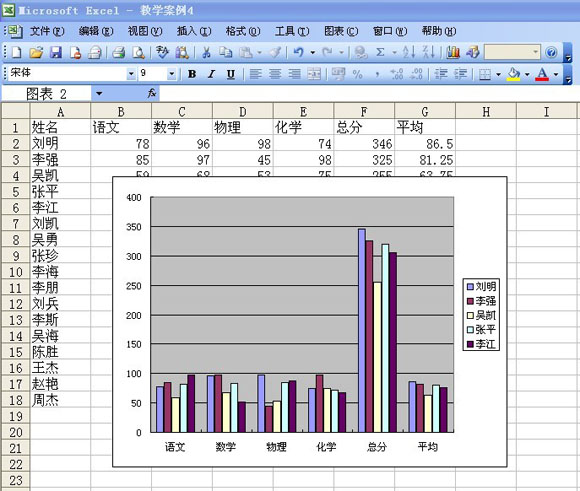Screen dimensions: 580x491
Task: Open the Chart Wizard icon
Action: click(453, 53)
